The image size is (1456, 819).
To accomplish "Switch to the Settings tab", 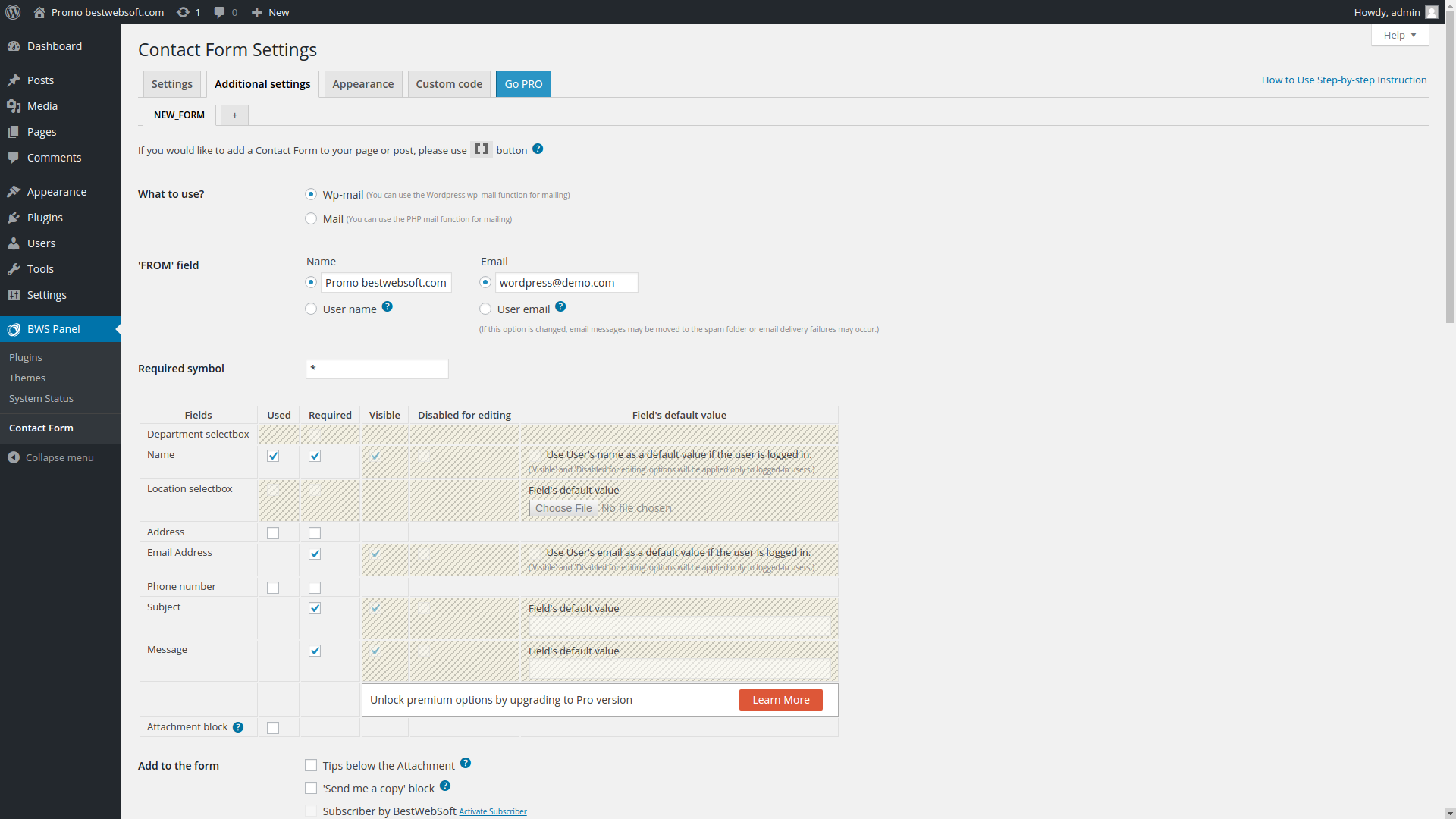I will 172,84.
